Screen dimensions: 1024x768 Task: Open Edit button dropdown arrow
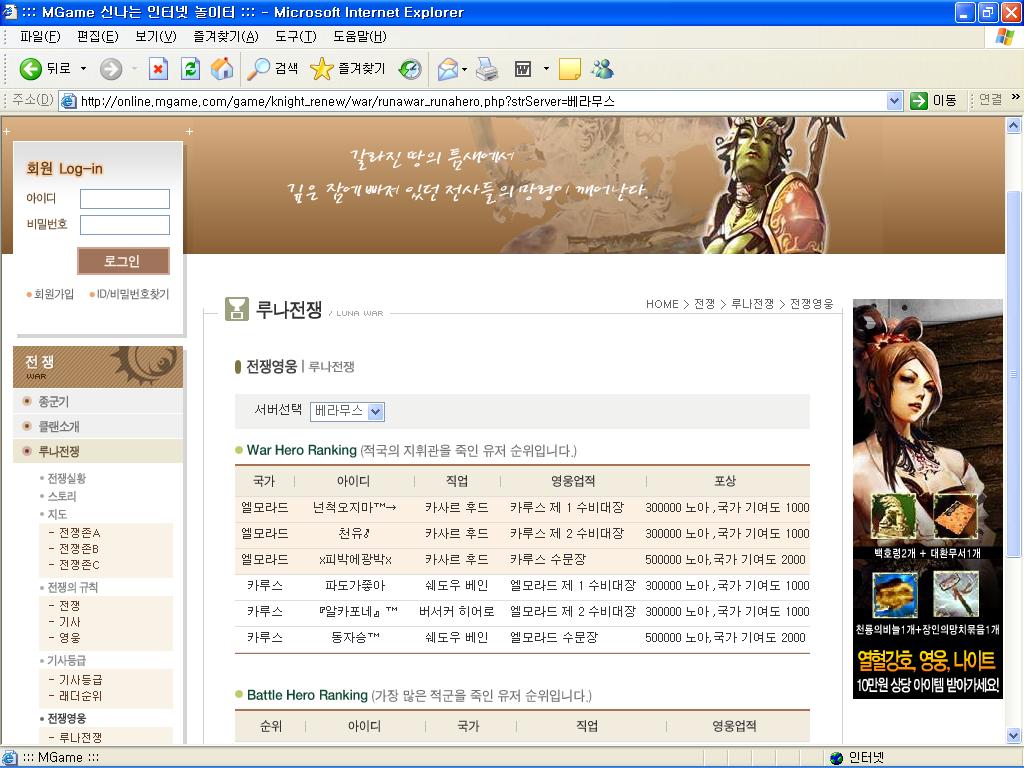[x=546, y=69]
